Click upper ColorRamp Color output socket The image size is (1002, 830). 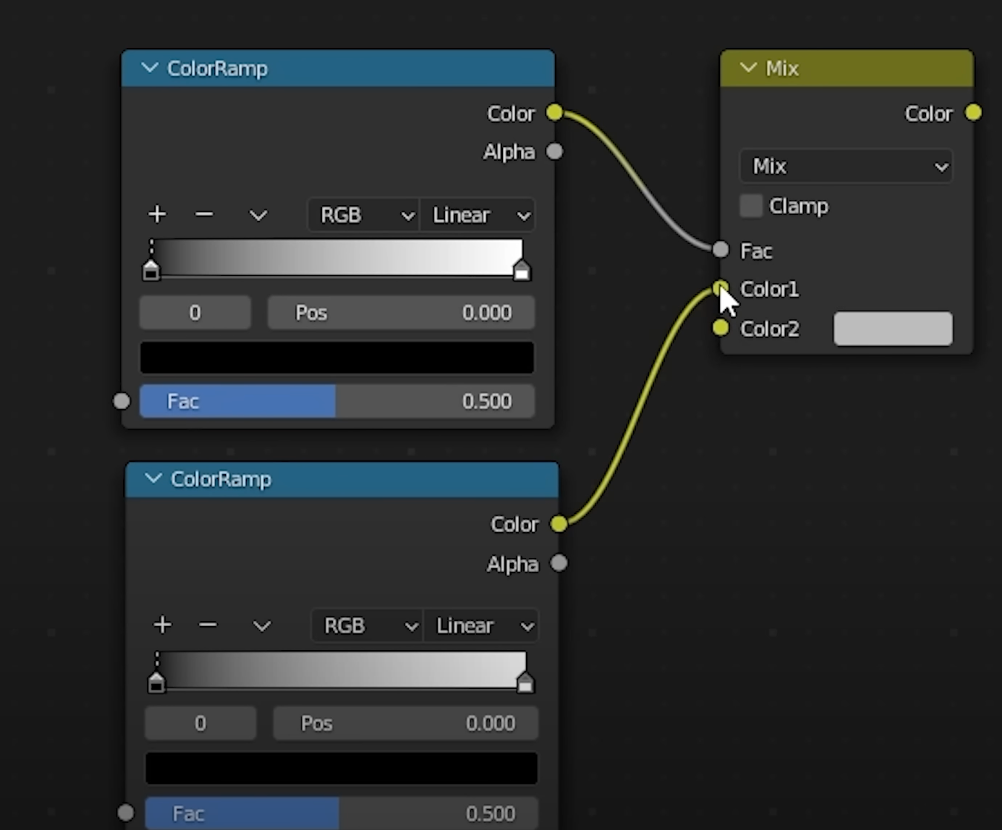[555, 113]
